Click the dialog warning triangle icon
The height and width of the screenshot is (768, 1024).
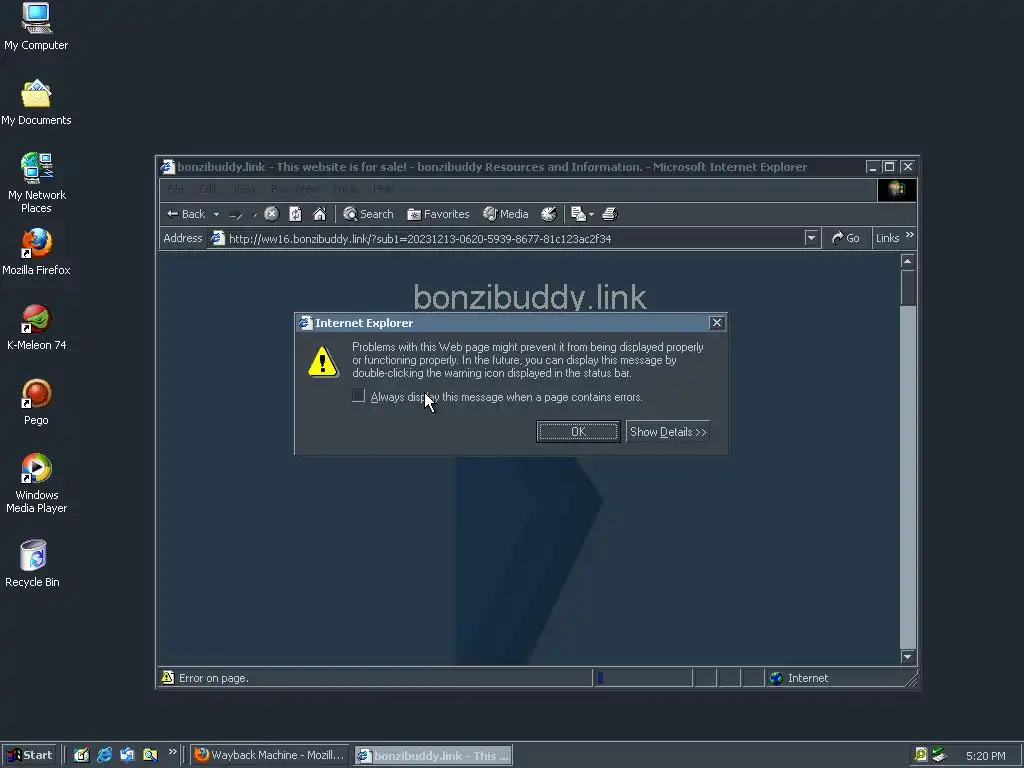(323, 362)
